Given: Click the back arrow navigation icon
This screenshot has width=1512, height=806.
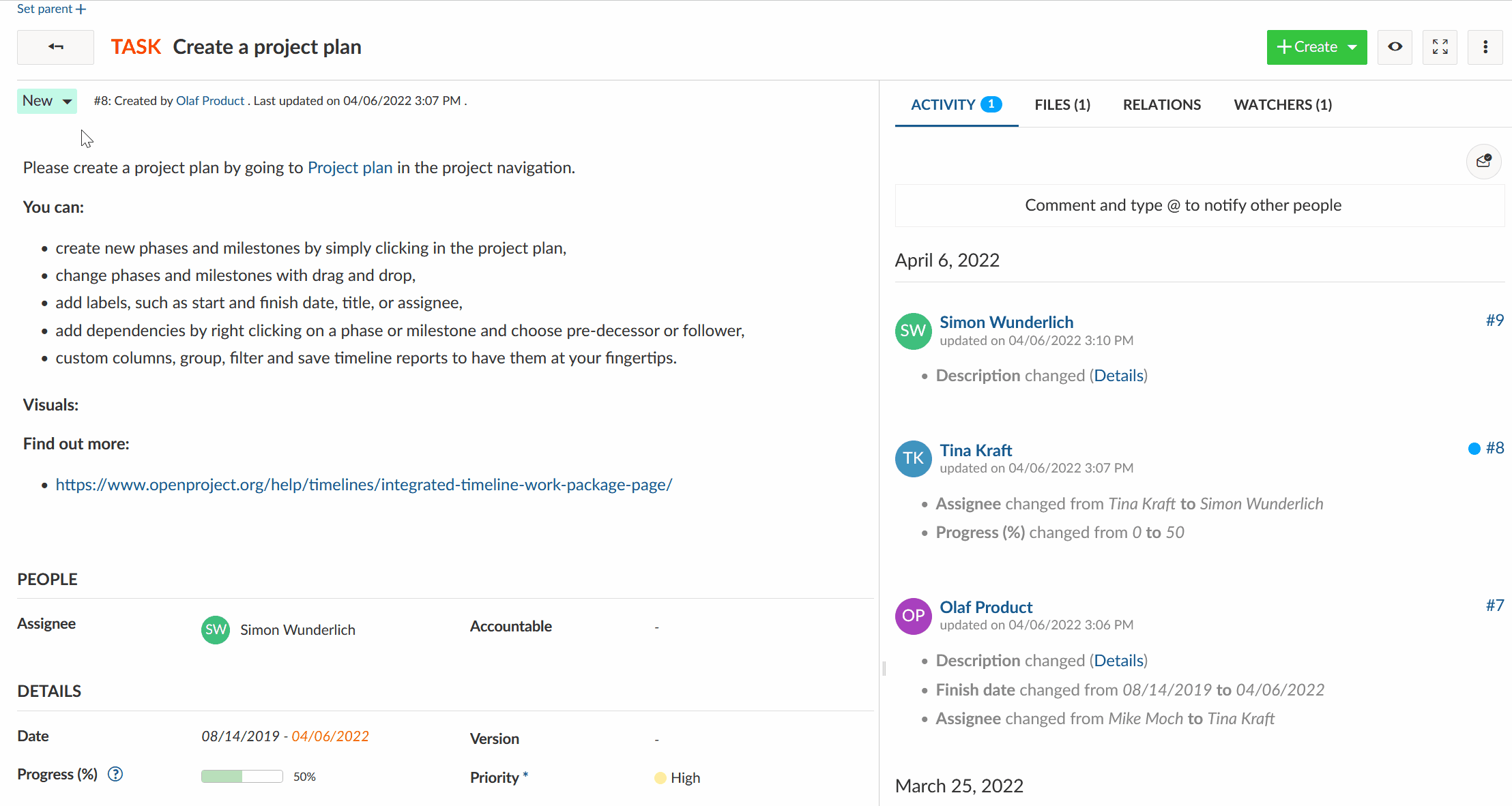Looking at the screenshot, I should click(55, 46).
